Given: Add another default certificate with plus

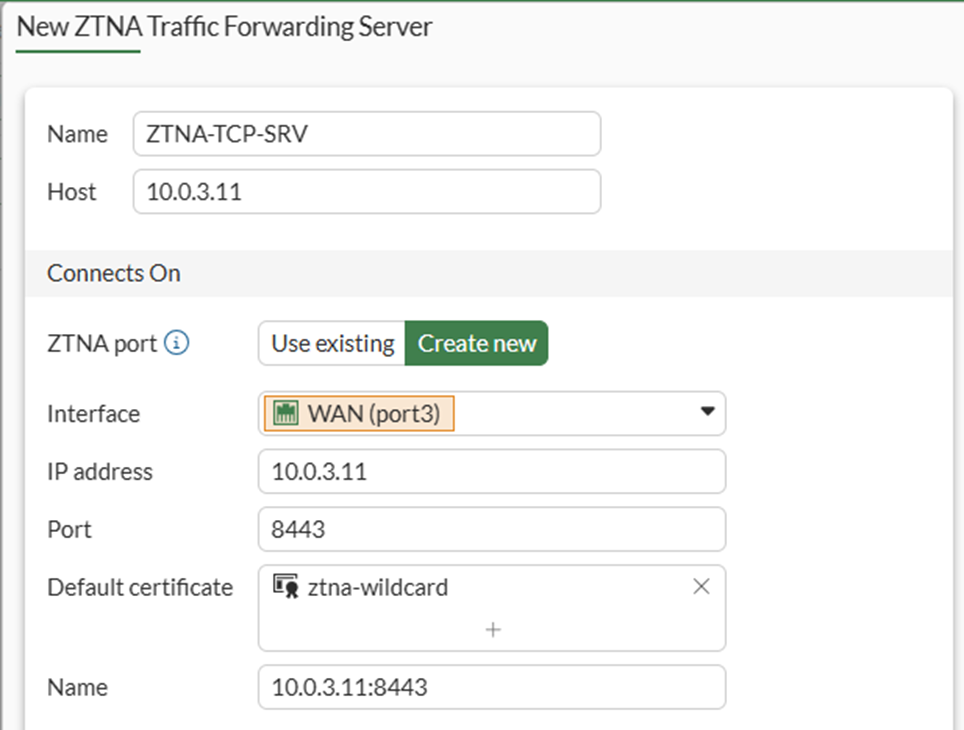Looking at the screenshot, I should [x=492, y=630].
